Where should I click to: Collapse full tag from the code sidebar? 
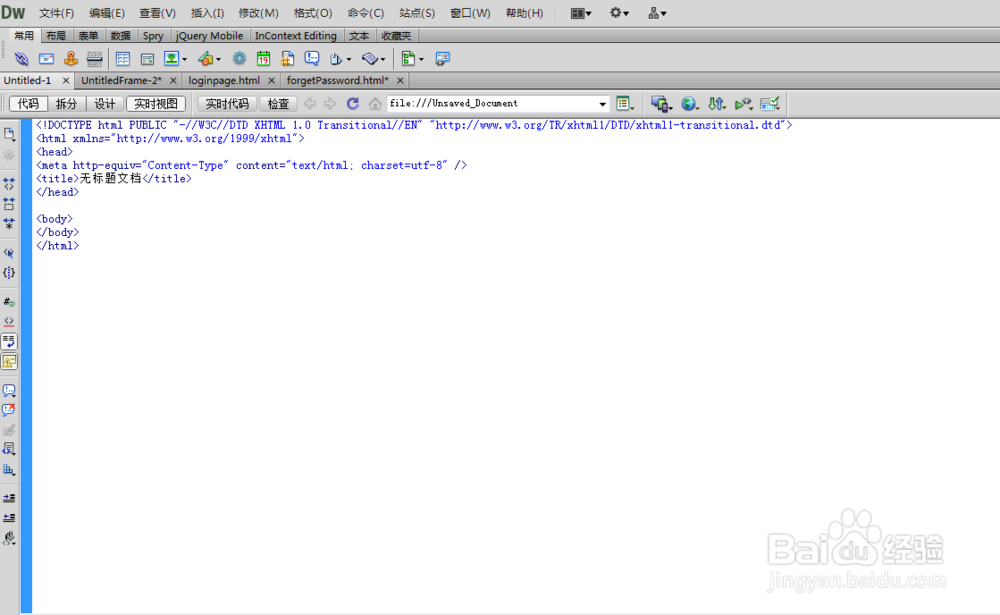pos(9,184)
